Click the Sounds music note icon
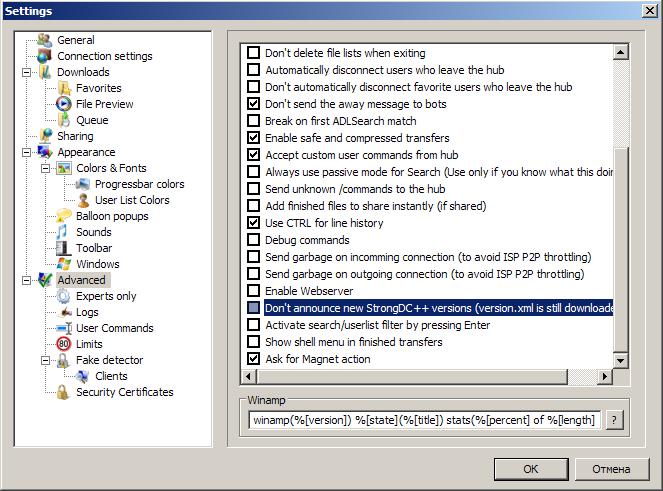 64,232
